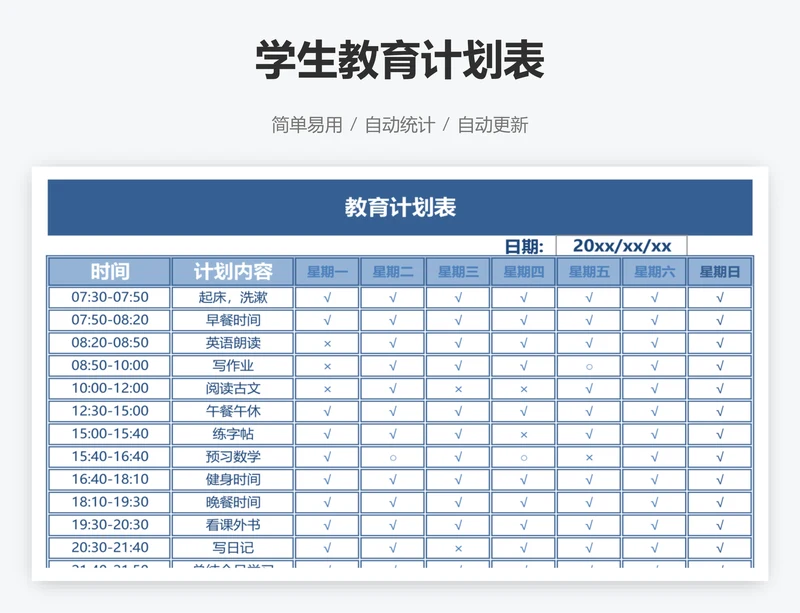The width and height of the screenshot is (800, 613).
Task: Select the 星期五 column header
Action: 589,272
